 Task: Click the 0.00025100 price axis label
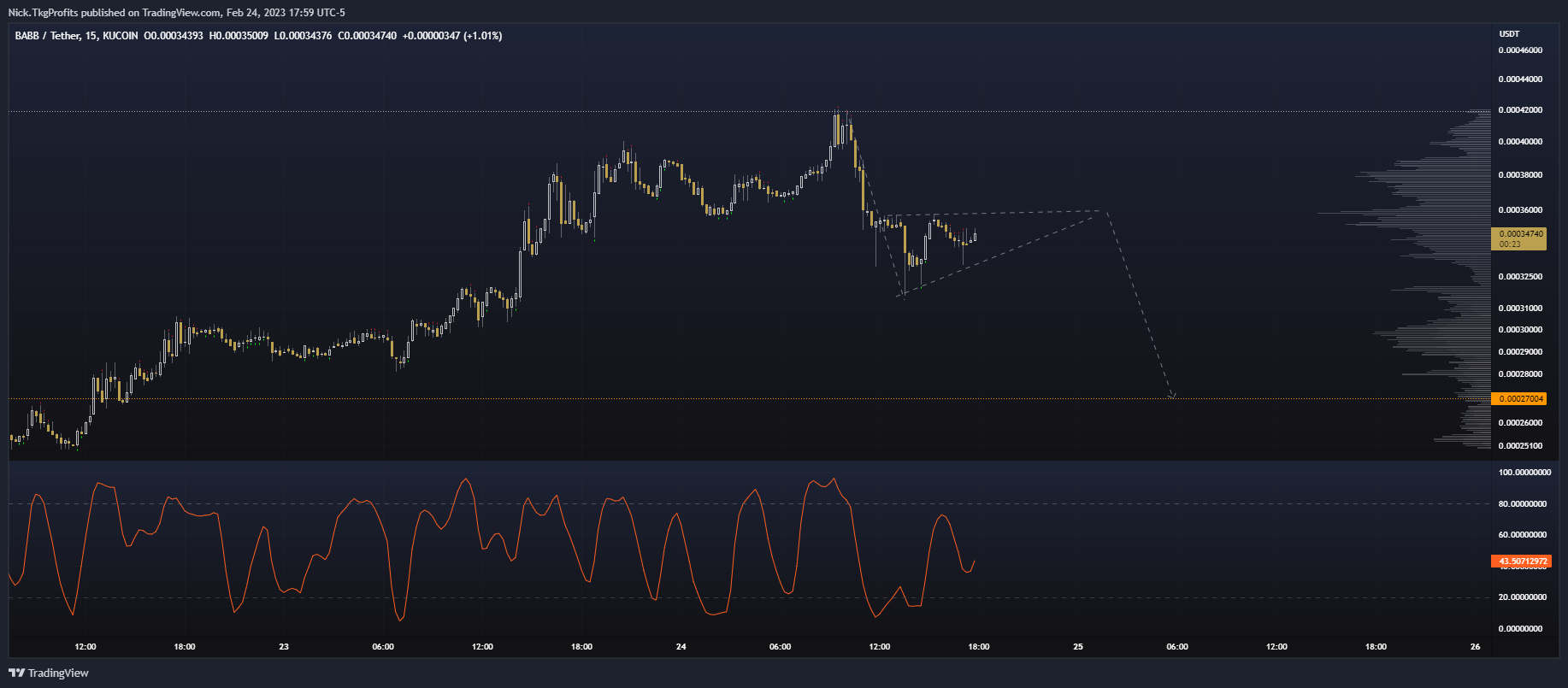tap(1521, 446)
